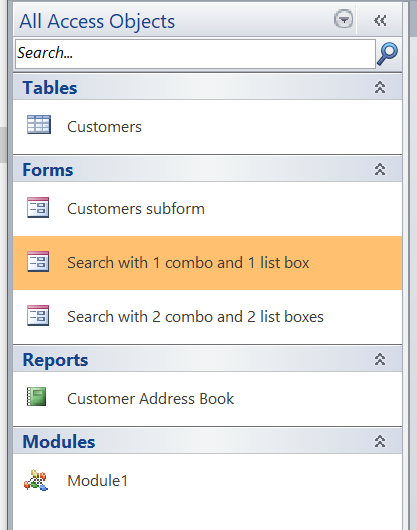Image resolution: width=417 pixels, height=530 pixels.
Task: Open the All Access Objects dropdown menu
Action: click(x=344, y=19)
